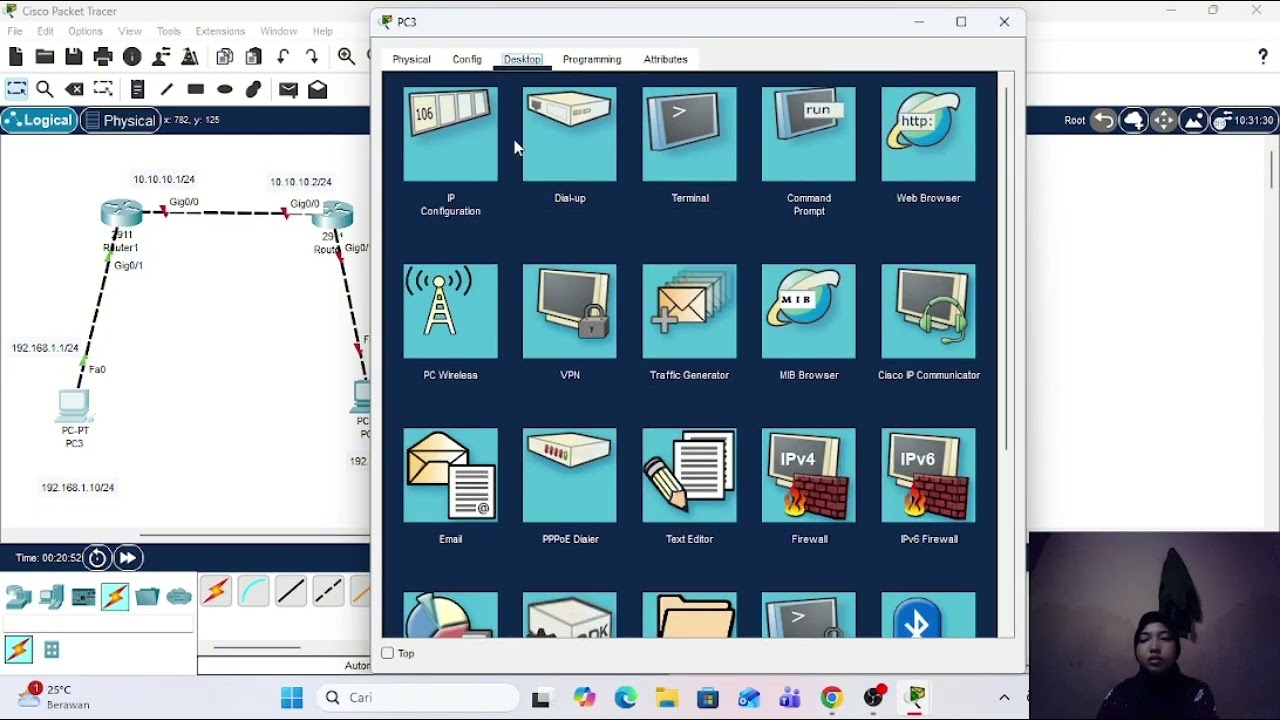
Task: Activate the Select tool
Action: coord(16,89)
